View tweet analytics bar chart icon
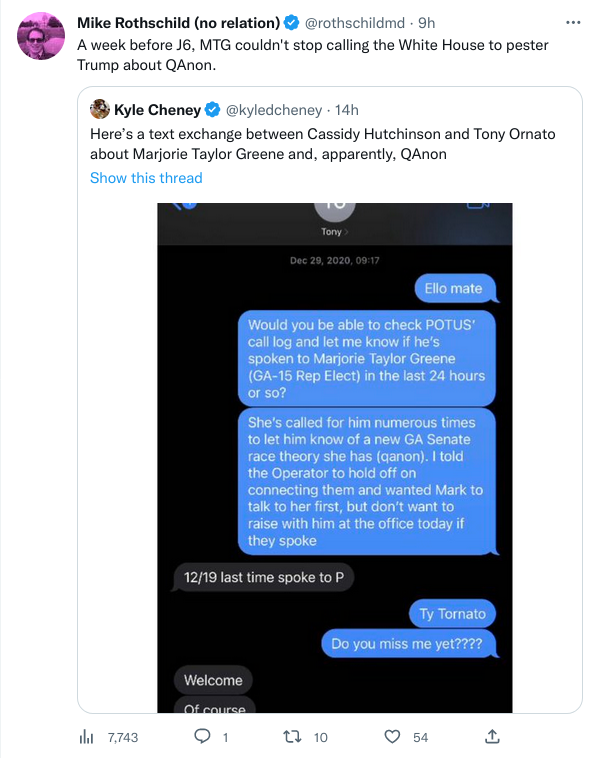Image resolution: width=598 pixels, height=758 pixels. coord(86,737)
